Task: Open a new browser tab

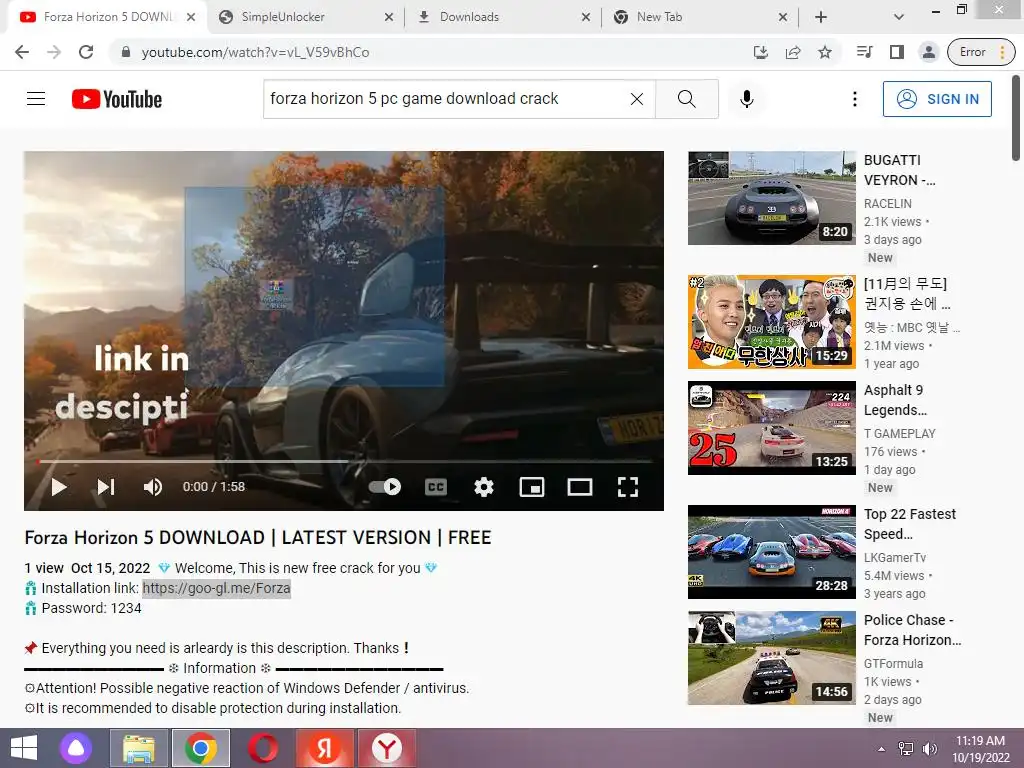Action: 821,17
